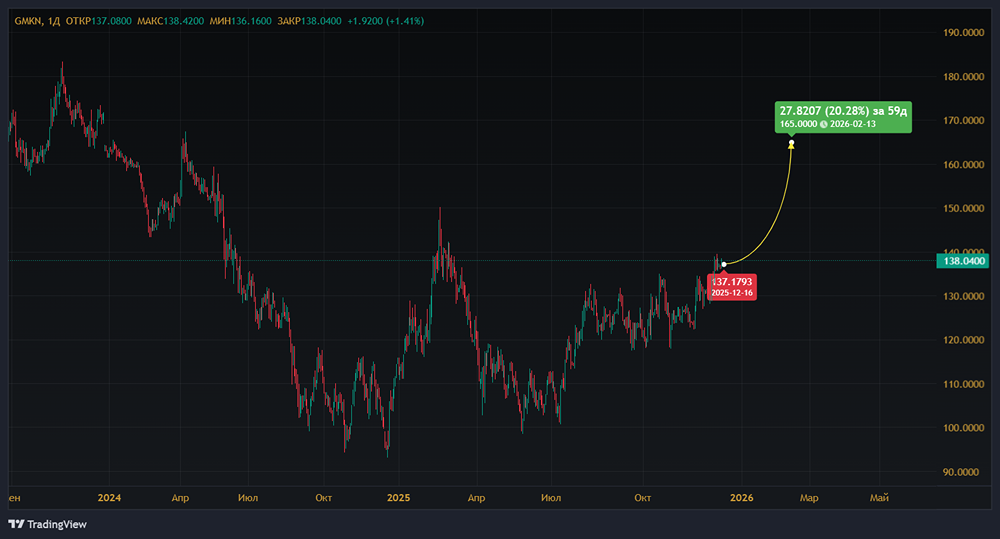
Task: Click the clock icon in the green forecast label
Action: (823, 125)
